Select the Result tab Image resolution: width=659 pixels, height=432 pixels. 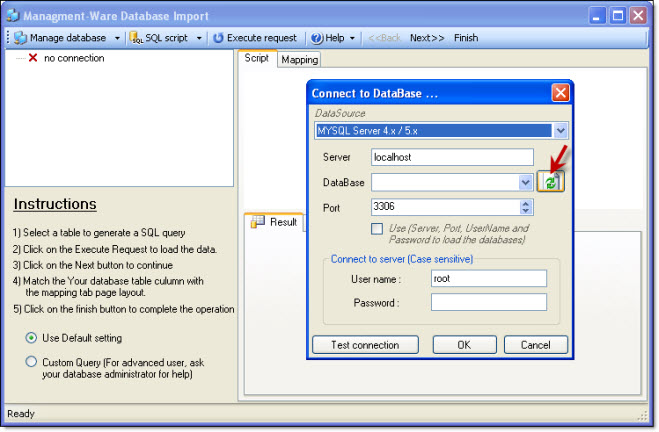(x=274, y=222)
